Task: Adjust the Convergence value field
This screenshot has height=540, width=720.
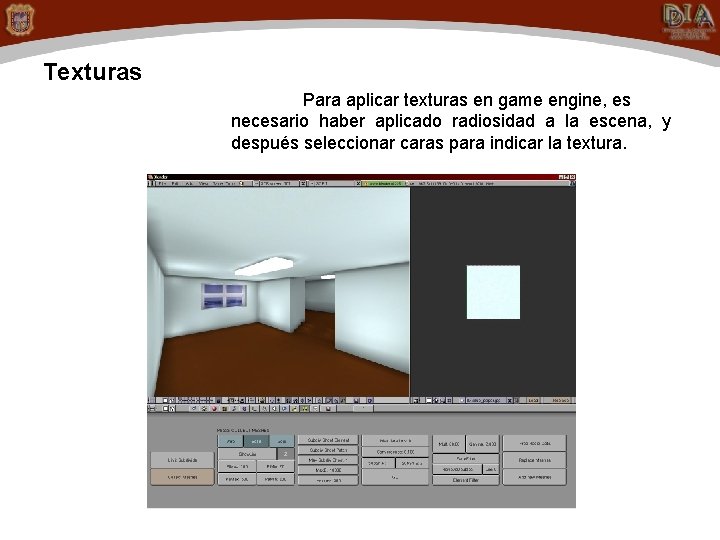Action: [x=395, y=452]
